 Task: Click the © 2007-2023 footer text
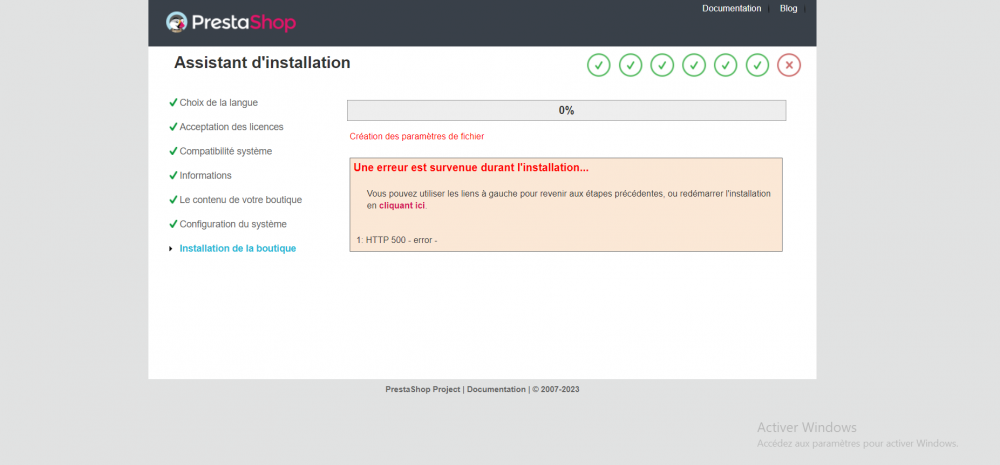click(x=556, y=389)
